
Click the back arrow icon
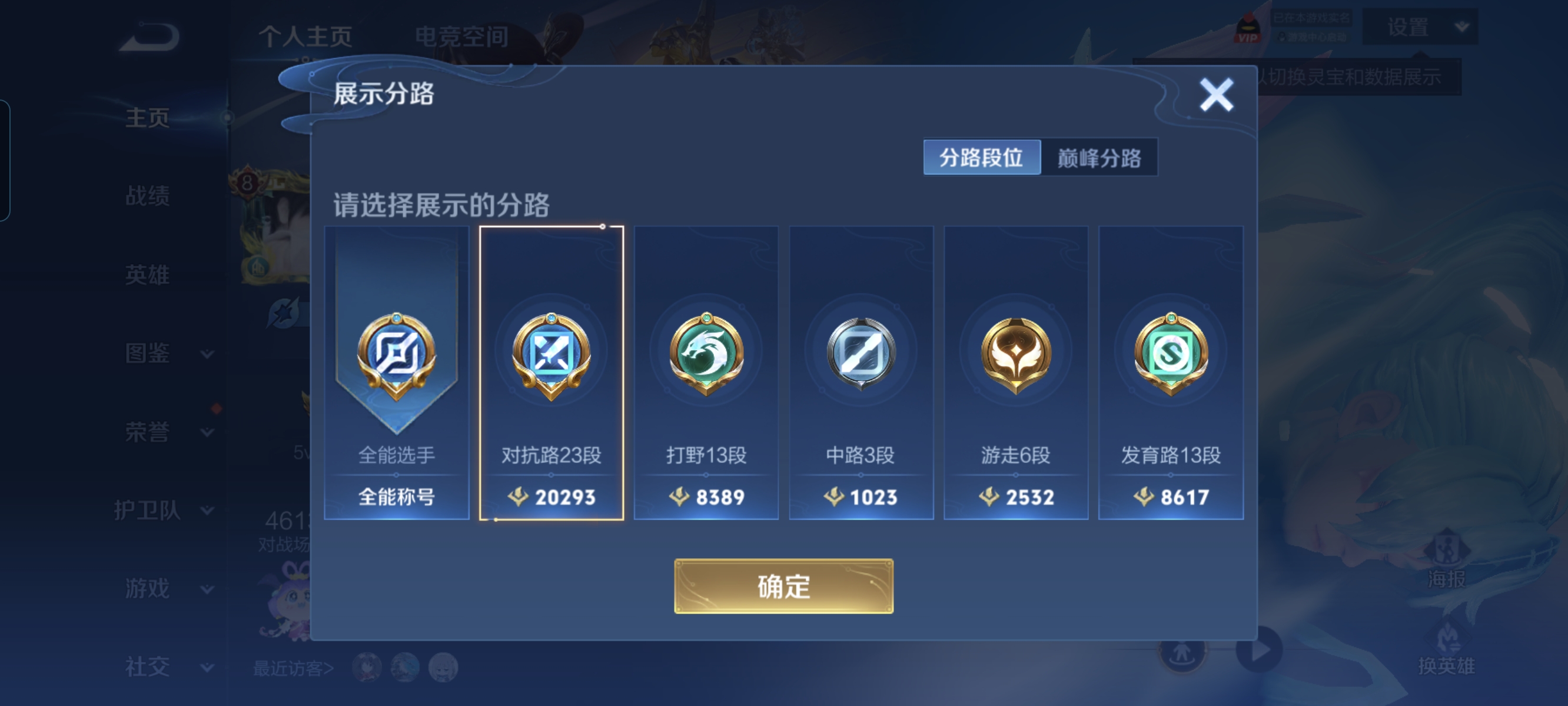(150, 36)
